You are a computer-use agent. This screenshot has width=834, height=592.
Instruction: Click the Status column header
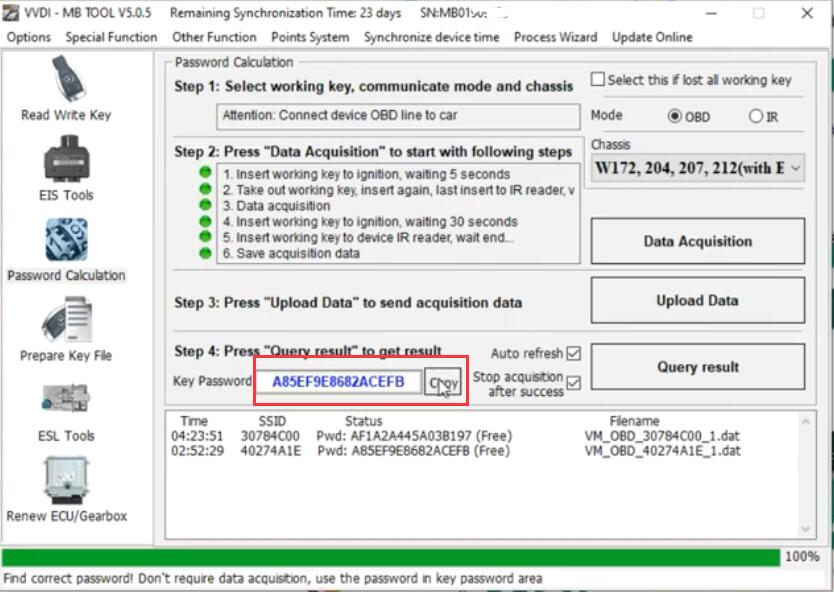click(364, 421)
